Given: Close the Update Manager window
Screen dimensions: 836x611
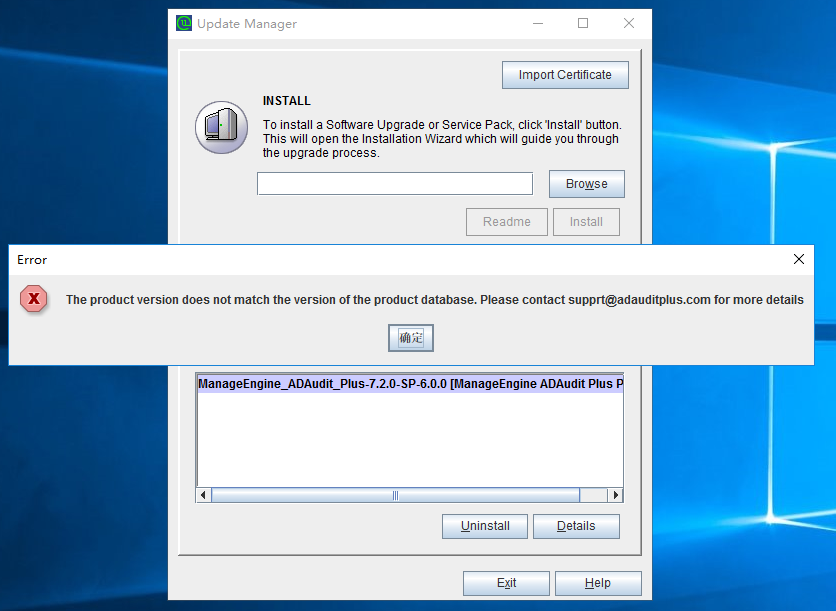Looking at the screenshot, I should click(x=629, y=23).
